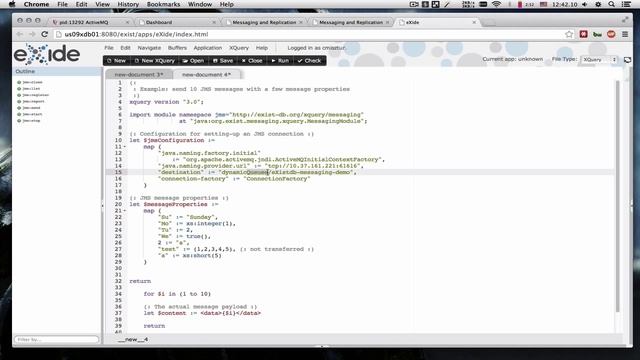This screenshot has width=640, height=360.
Task: Open the Buffers menu
Action: pos(177,48)
